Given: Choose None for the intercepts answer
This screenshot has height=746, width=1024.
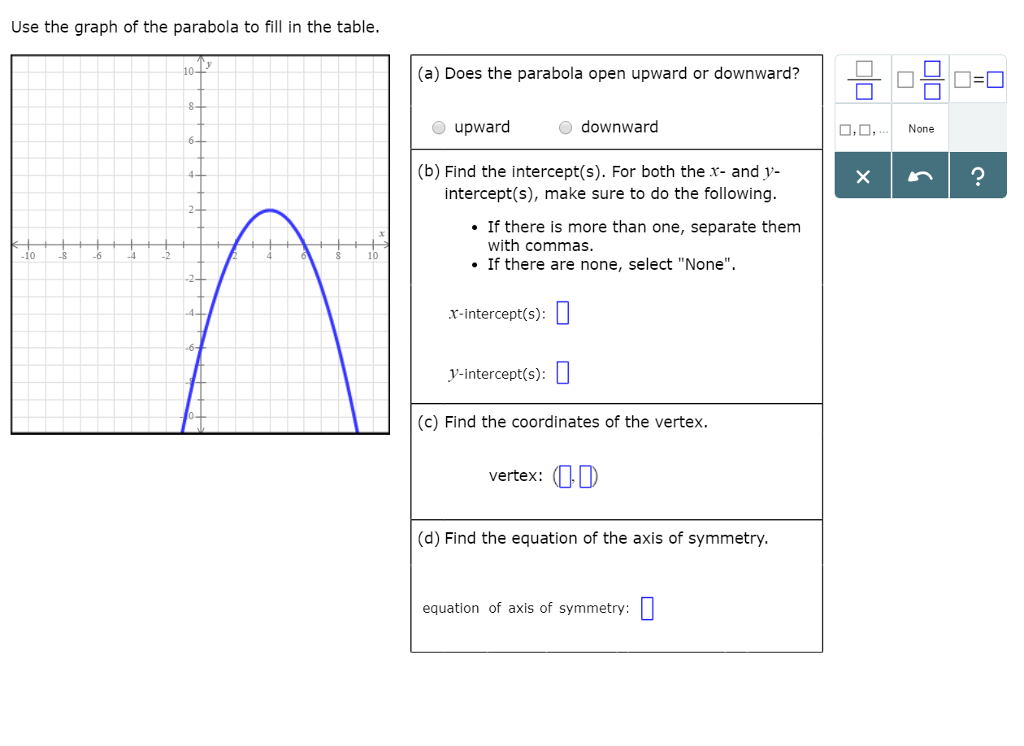Looking at the screenshot, I should click(x=920, y=128).
